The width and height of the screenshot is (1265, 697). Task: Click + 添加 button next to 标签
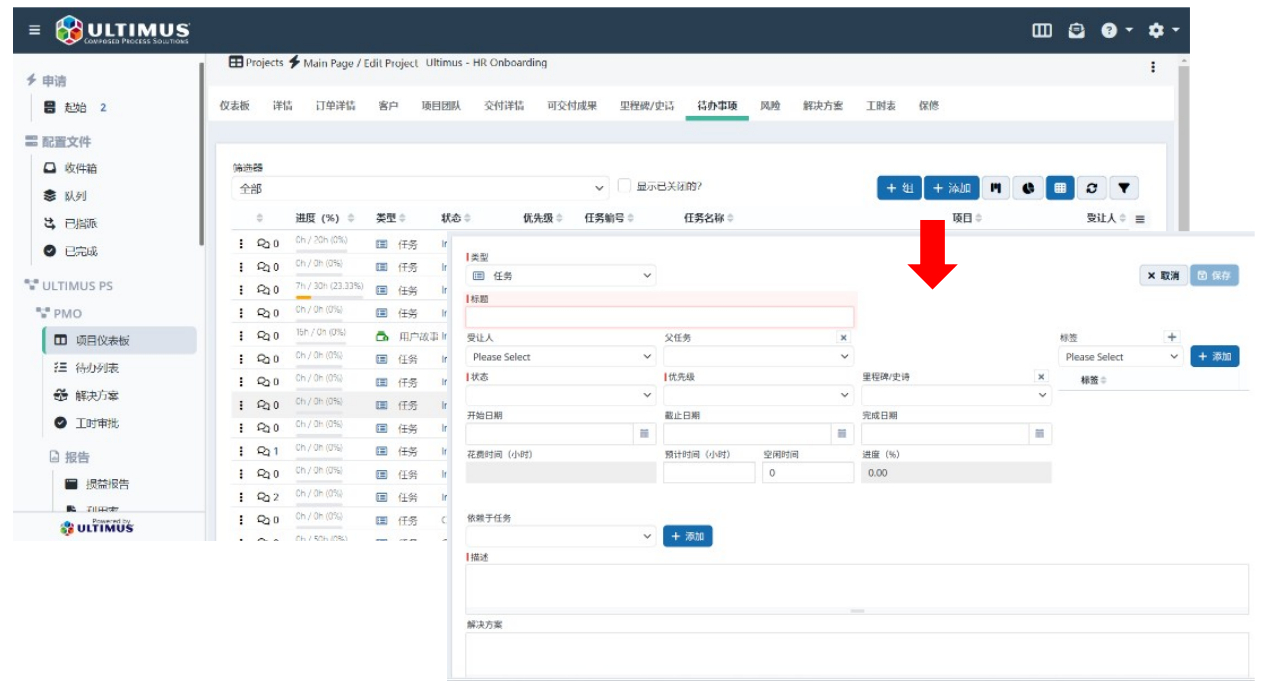[x=1215, y=356]
